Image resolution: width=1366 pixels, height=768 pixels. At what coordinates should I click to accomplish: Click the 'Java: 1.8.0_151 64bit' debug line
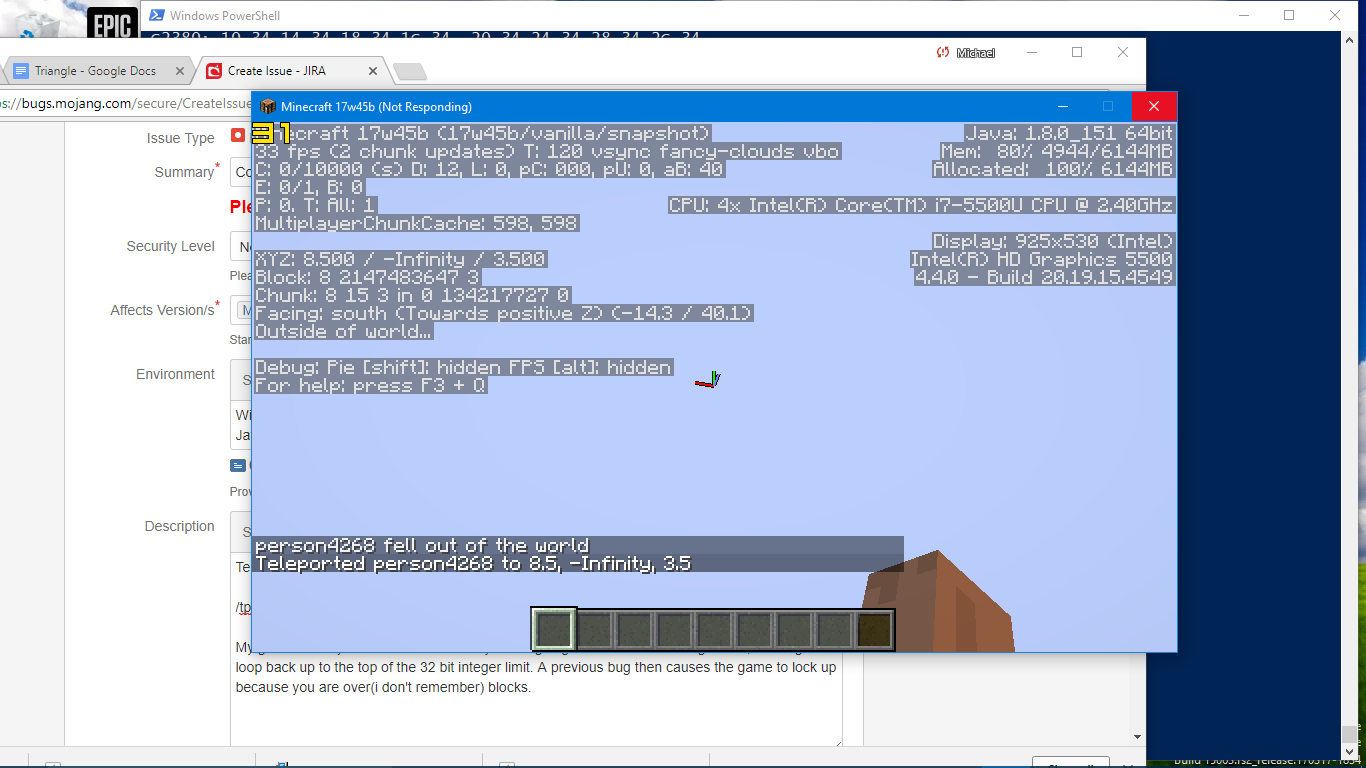(1069, 134)
